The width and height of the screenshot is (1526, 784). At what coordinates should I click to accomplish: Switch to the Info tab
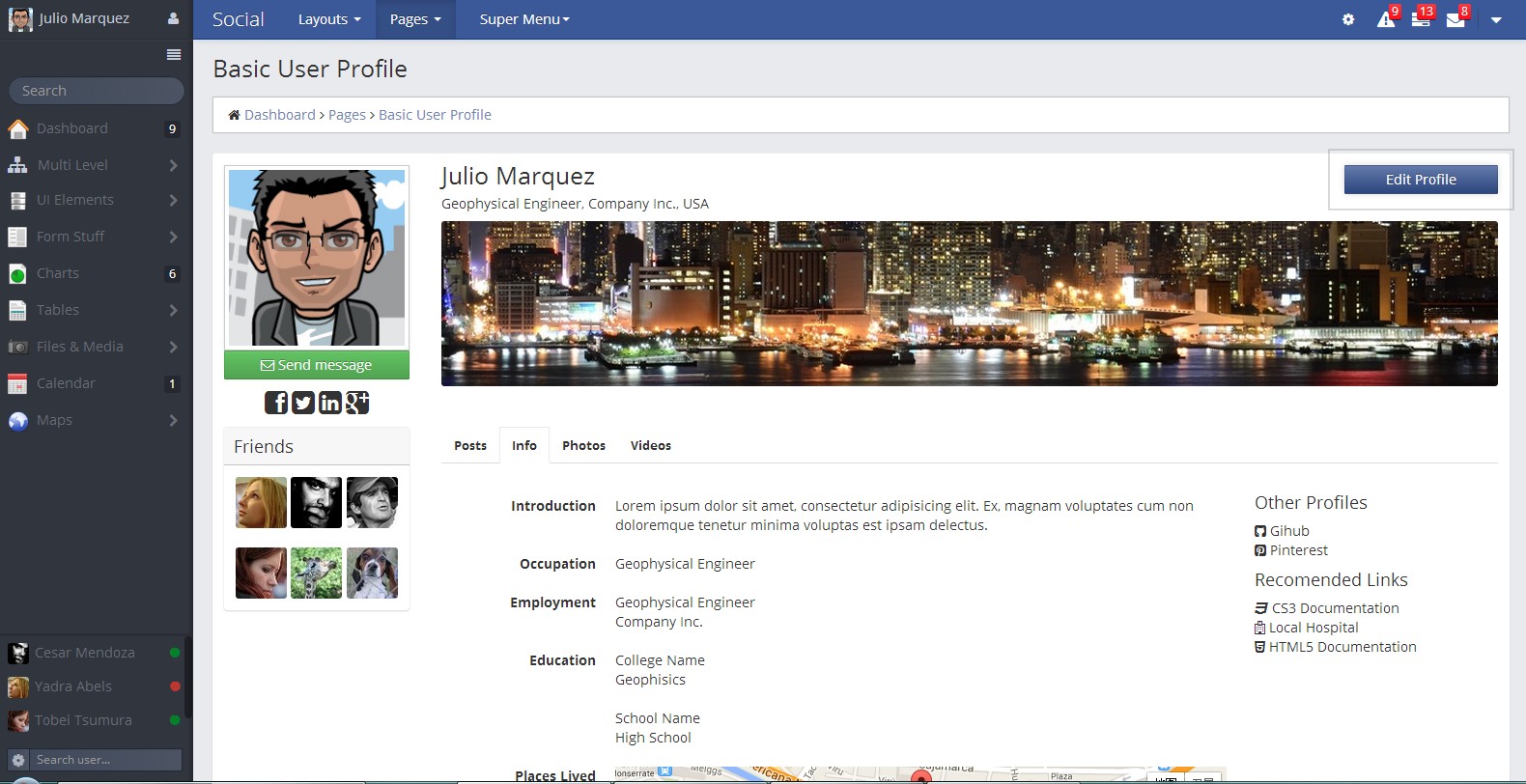click(524, 445)
